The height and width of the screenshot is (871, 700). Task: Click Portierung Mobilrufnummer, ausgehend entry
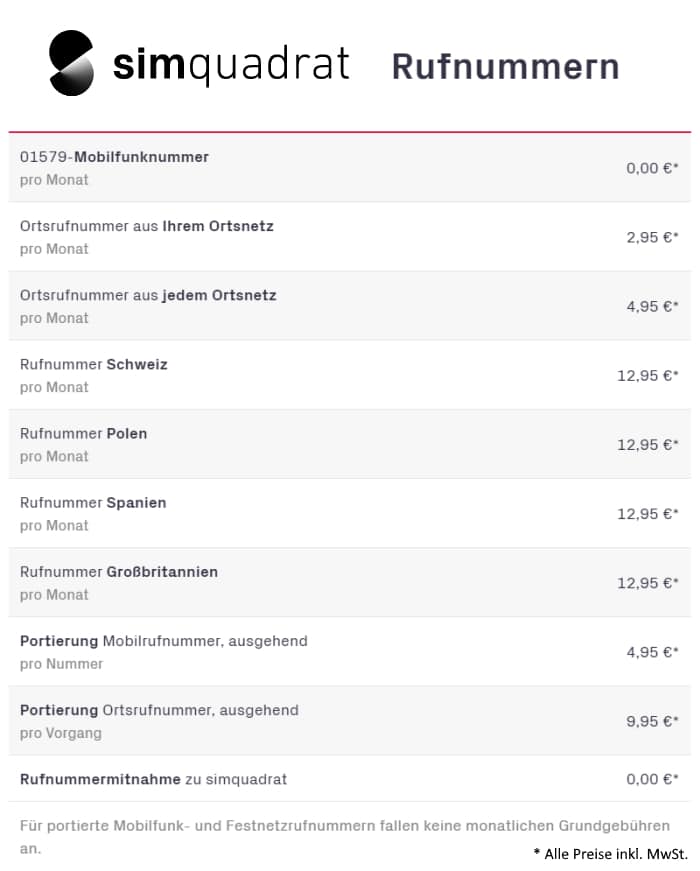tap(164, 640)
